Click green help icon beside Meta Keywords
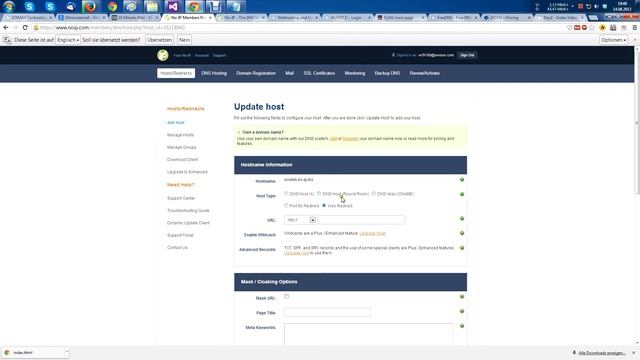 pyautogui.click(x=462, y=326)
